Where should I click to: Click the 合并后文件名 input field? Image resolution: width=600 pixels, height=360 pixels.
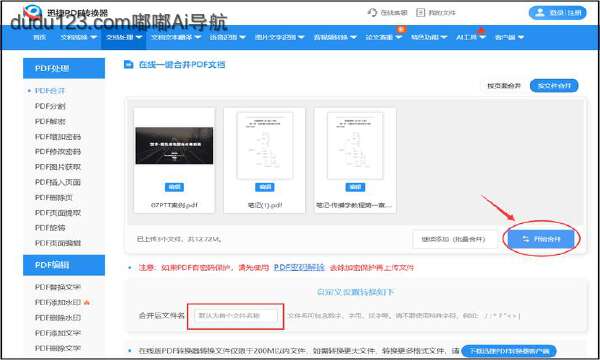click(x=235, y=316)
